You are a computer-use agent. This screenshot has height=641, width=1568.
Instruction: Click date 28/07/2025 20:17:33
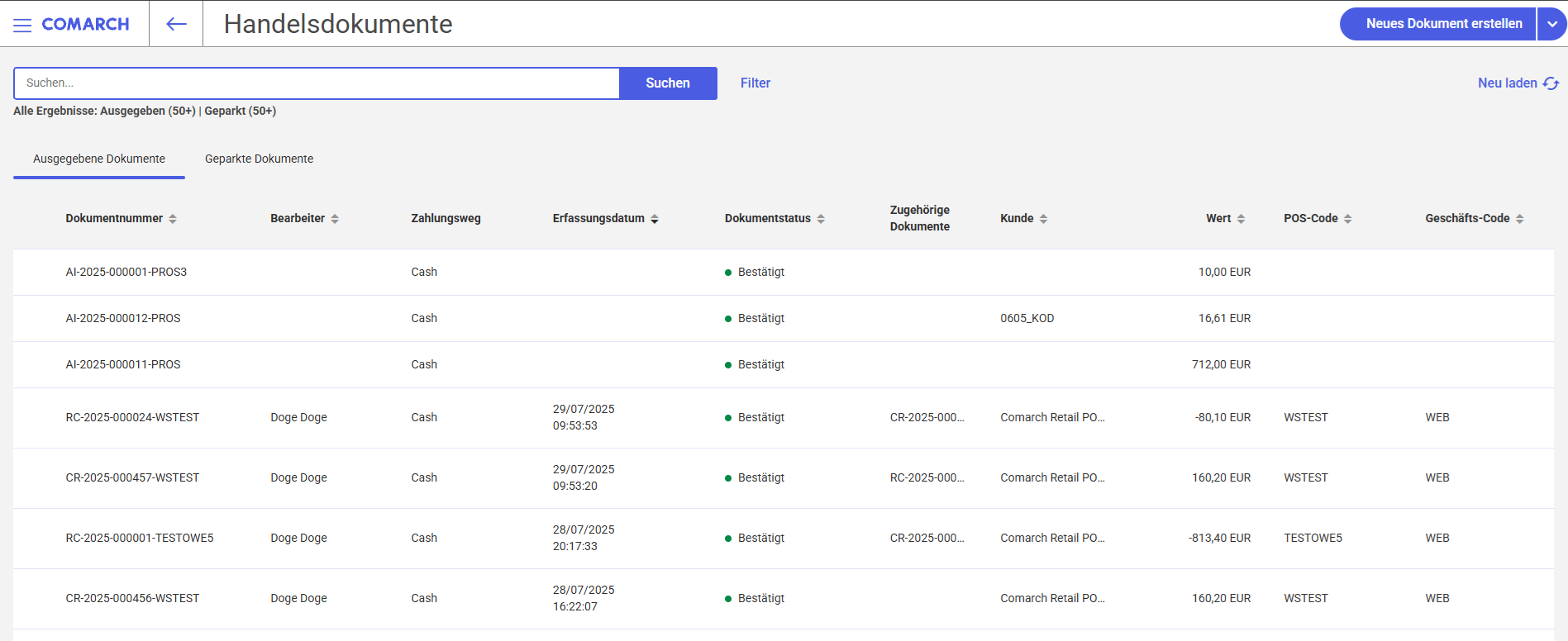coord(584,538)
